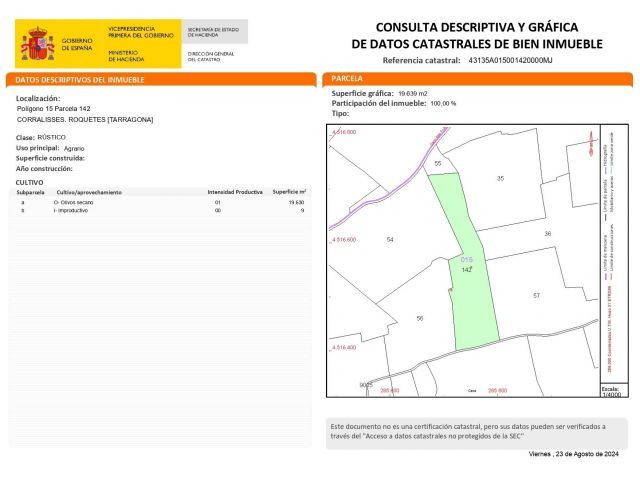Click the area value '19.630' in table

click(296, 202)
